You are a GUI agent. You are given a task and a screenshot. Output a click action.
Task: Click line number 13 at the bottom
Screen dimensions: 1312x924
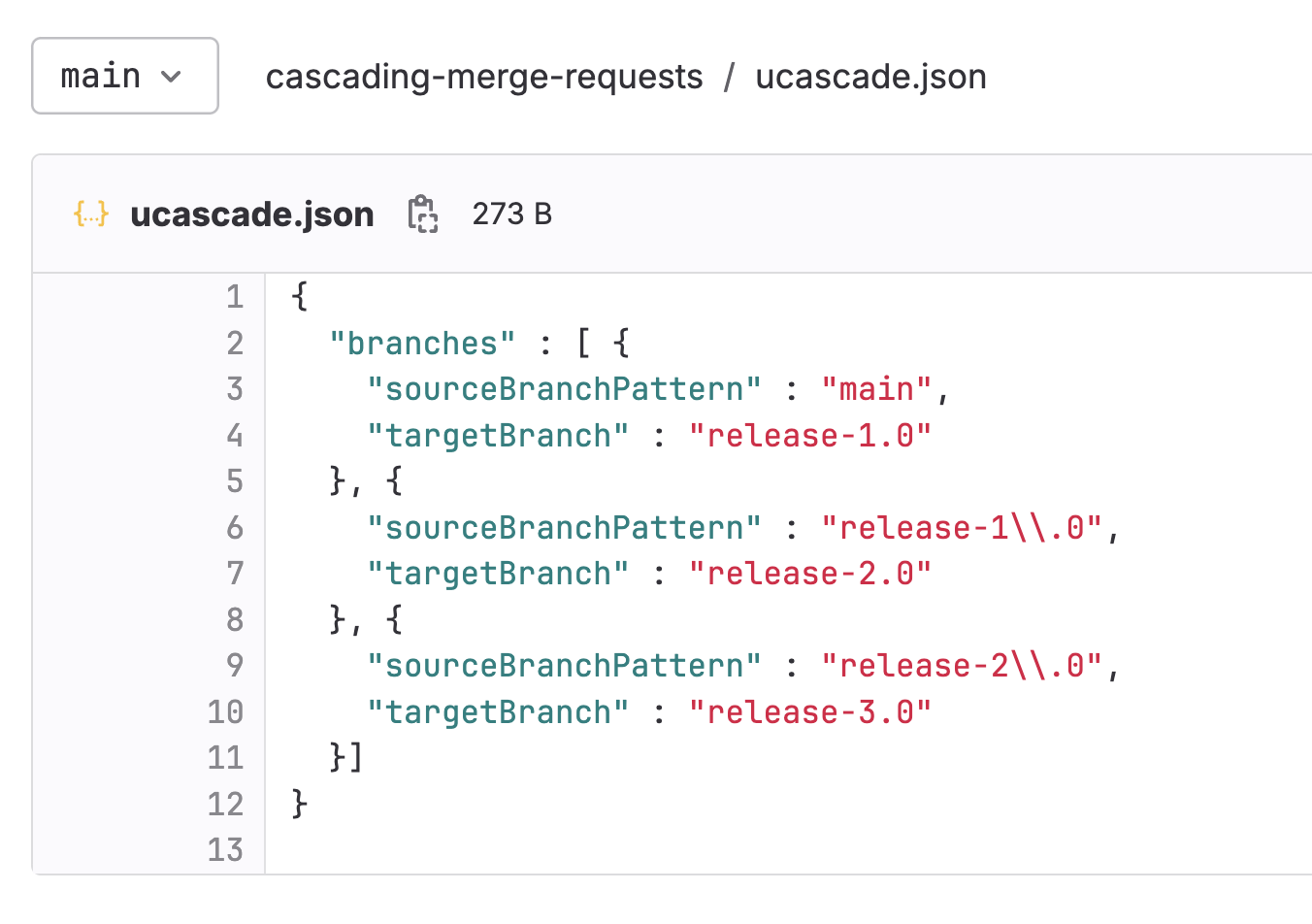pos(225,849)
